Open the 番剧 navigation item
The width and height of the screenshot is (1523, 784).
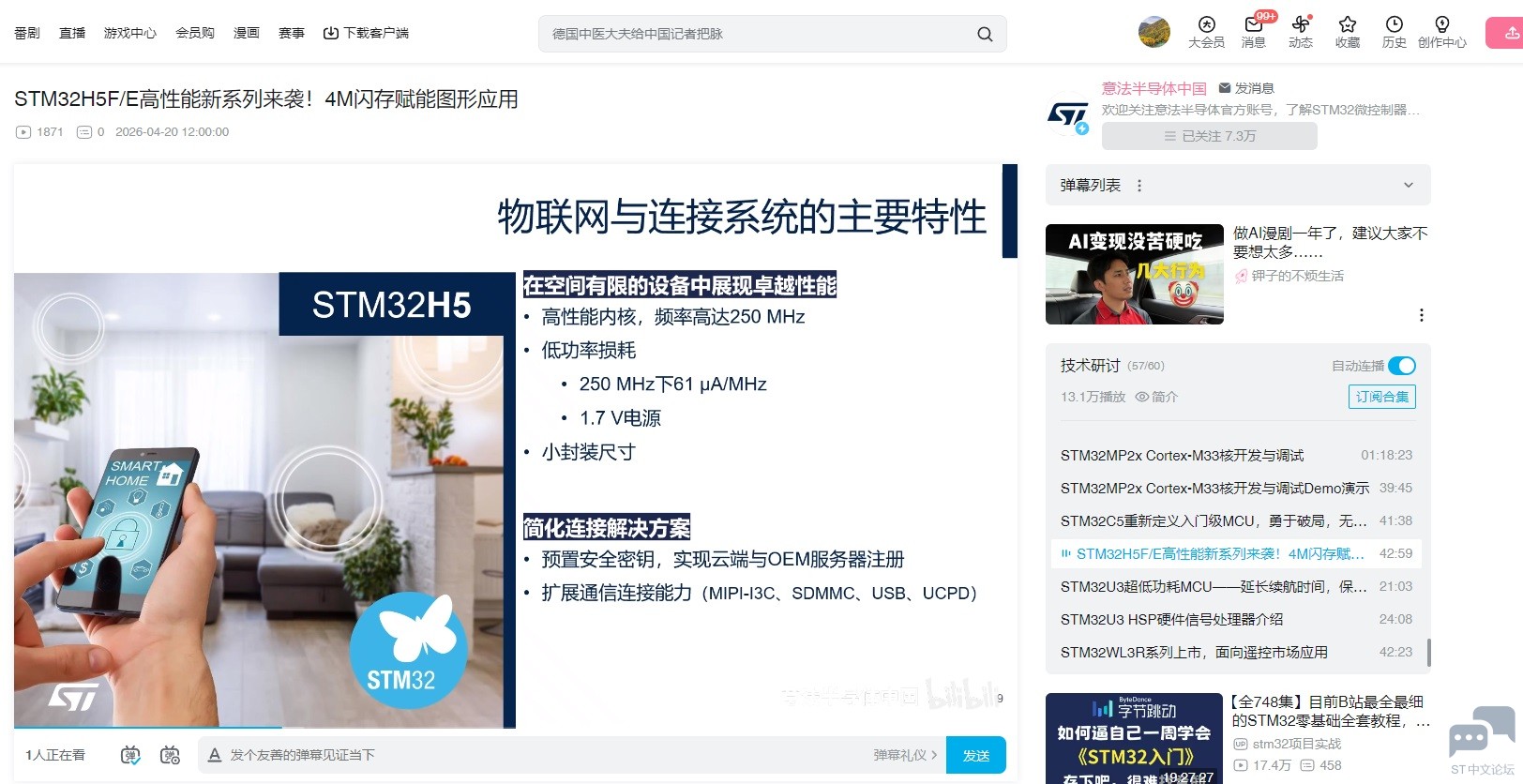tap(27, 33)
